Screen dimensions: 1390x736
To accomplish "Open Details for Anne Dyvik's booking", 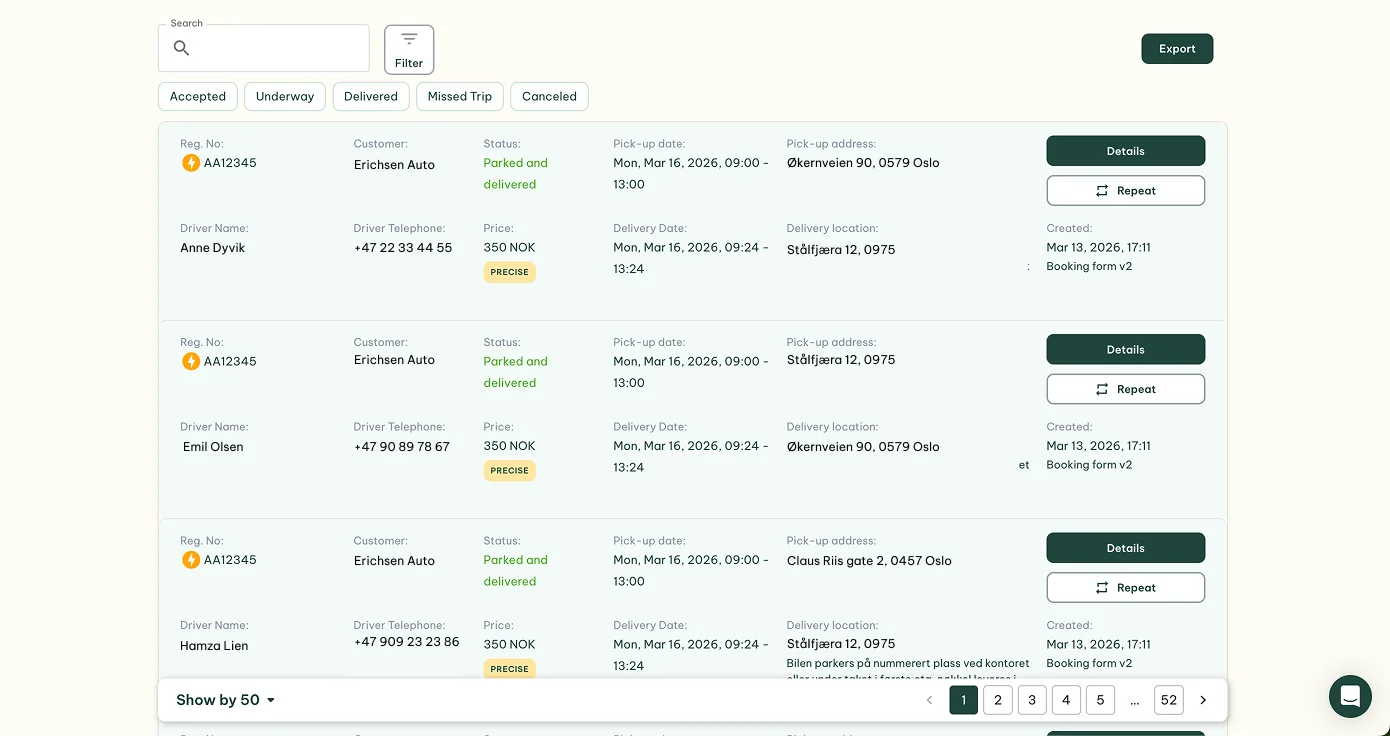I will [x=1126, y=151].
